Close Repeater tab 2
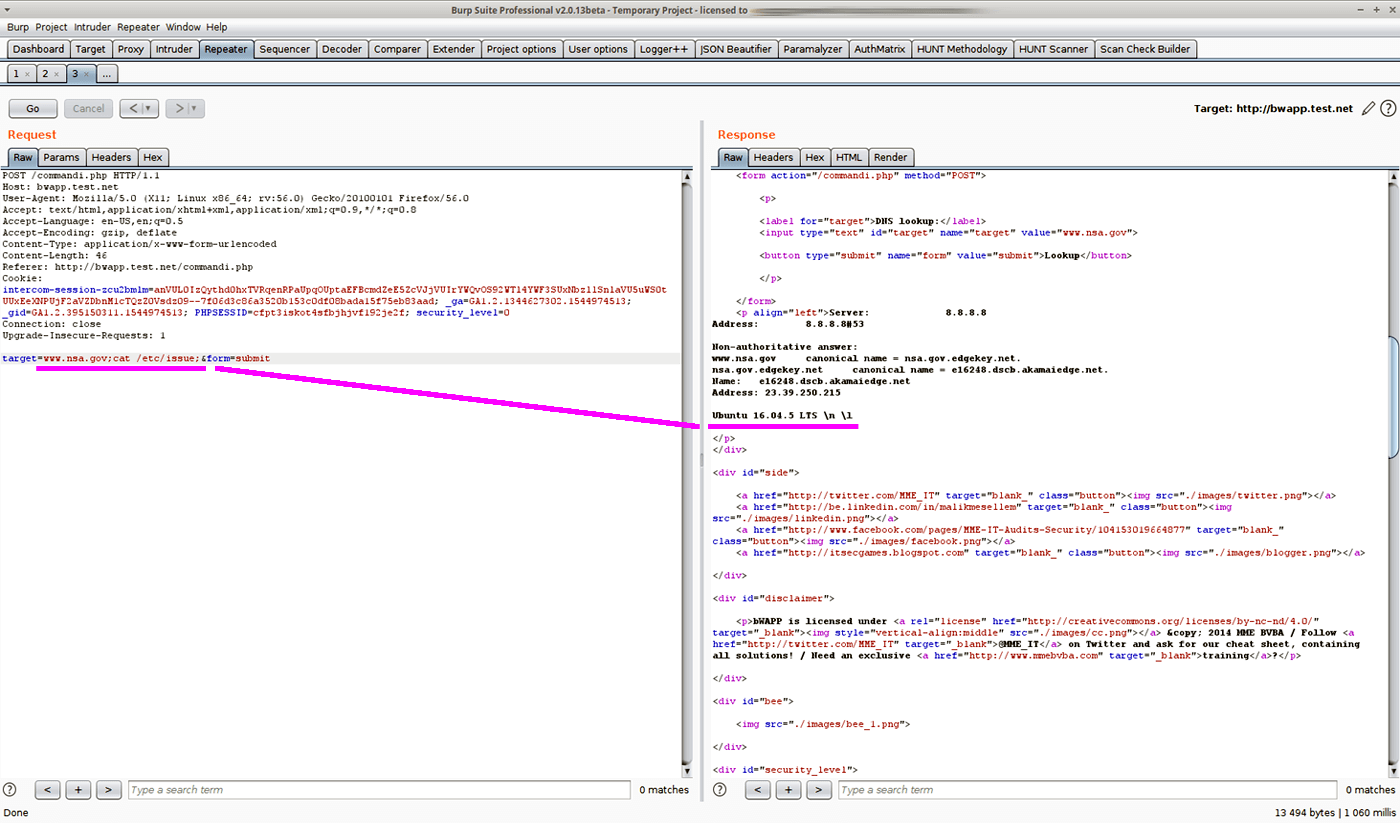The height and width of the screenshot is (823, 1400). tap(57, 74)
